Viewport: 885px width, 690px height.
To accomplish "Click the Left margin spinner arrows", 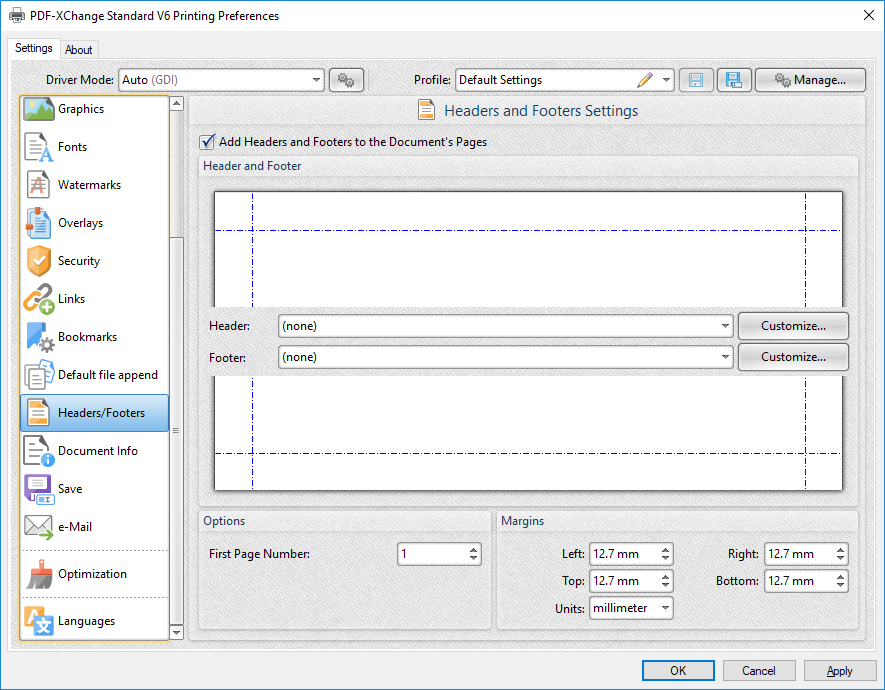I will (x=665, y=554).
